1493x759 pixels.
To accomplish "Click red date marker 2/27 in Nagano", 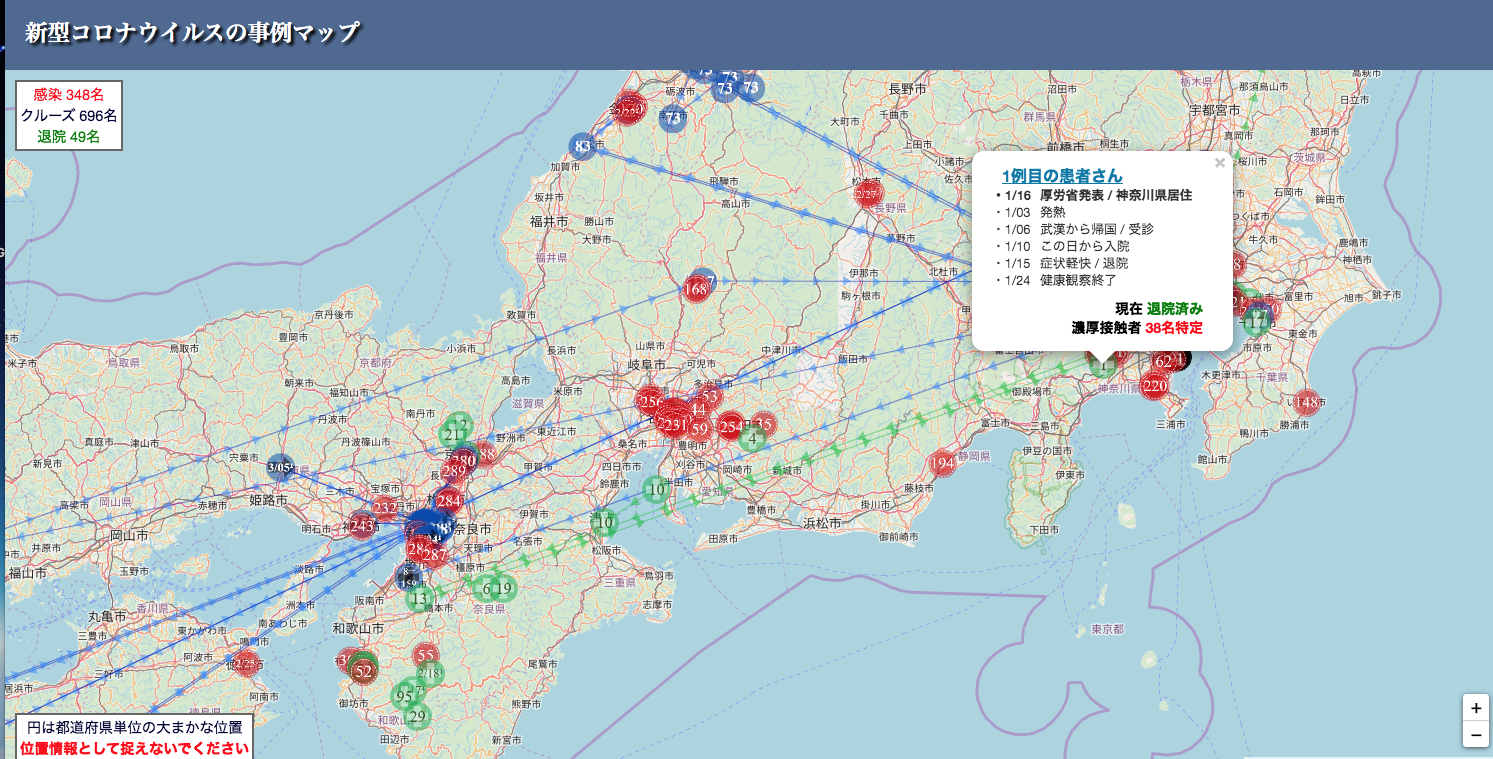I will coord(868,194).
